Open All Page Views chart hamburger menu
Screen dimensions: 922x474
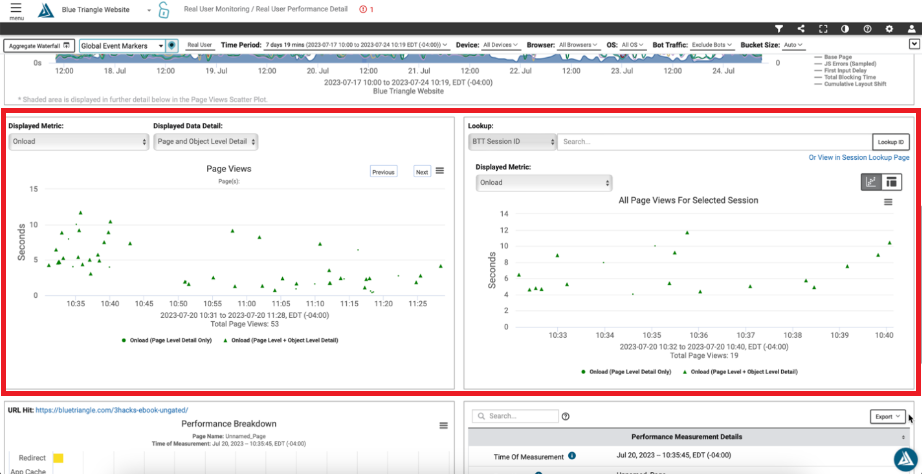(888, 202)
